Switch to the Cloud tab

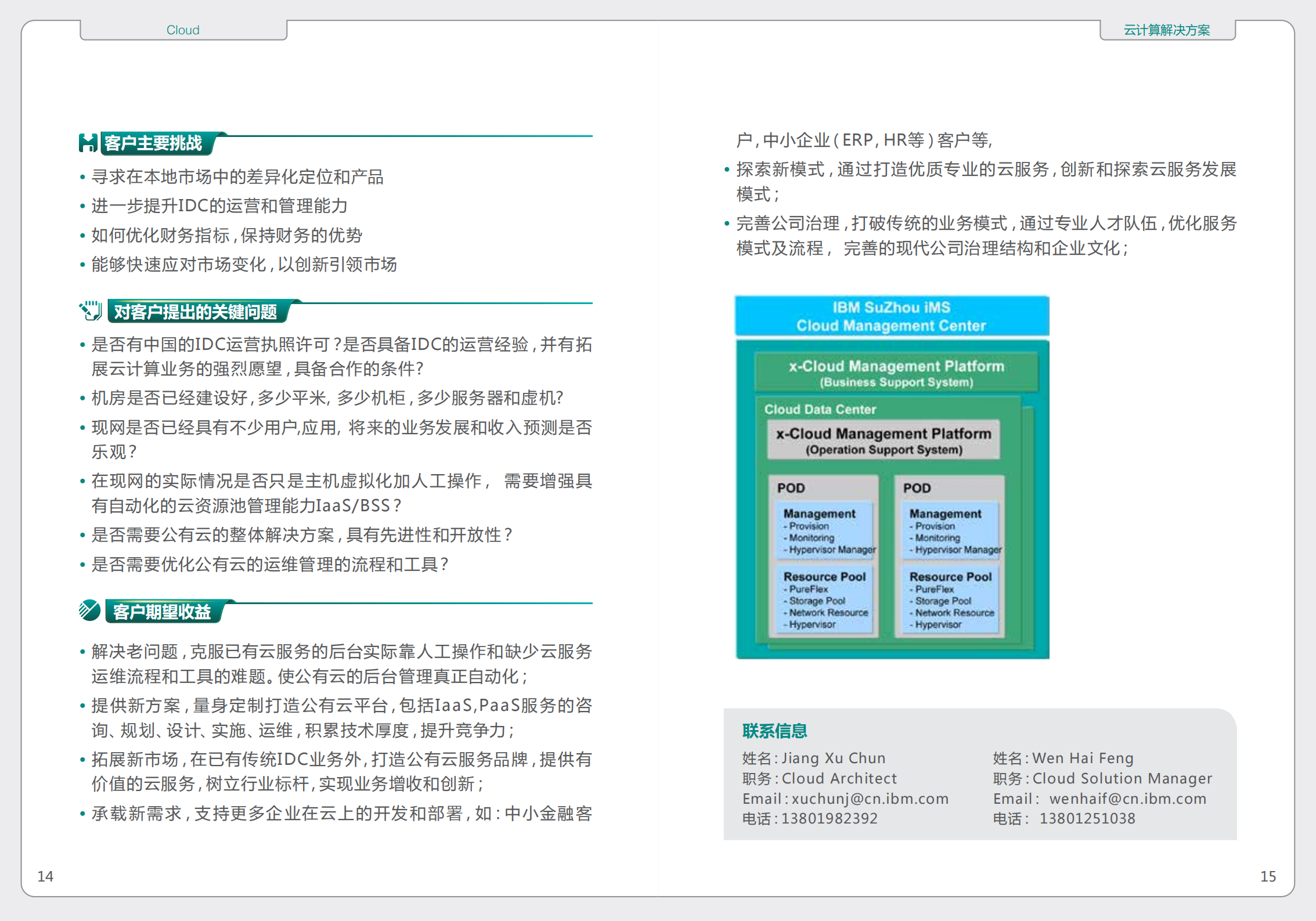183,29
